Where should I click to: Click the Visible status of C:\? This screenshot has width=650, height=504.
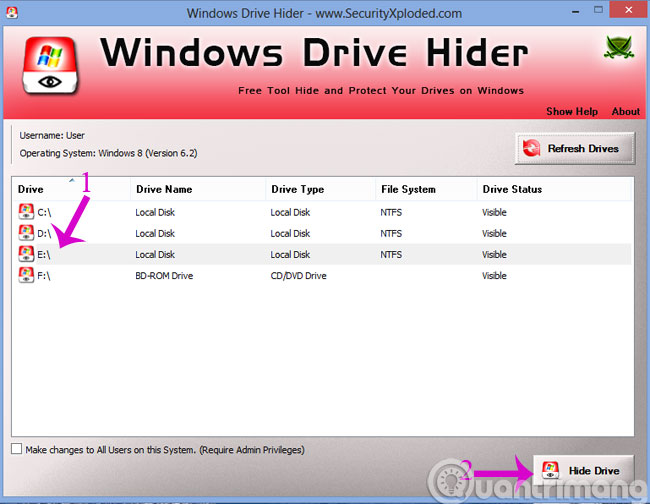click(494, 212)
